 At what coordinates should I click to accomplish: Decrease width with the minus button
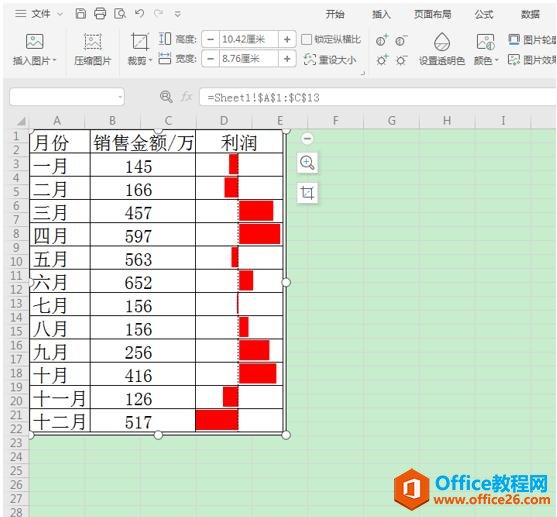pos(210,59)
